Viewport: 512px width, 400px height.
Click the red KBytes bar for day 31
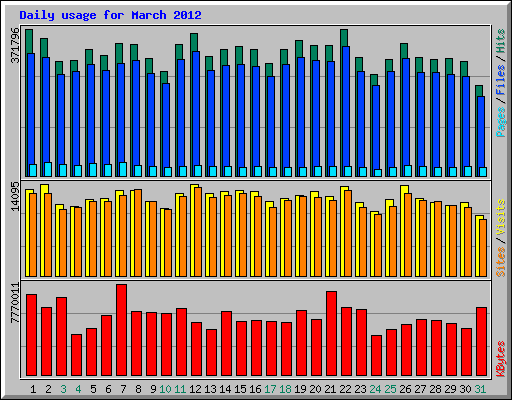pyautogui.click(x=481, y=342)
